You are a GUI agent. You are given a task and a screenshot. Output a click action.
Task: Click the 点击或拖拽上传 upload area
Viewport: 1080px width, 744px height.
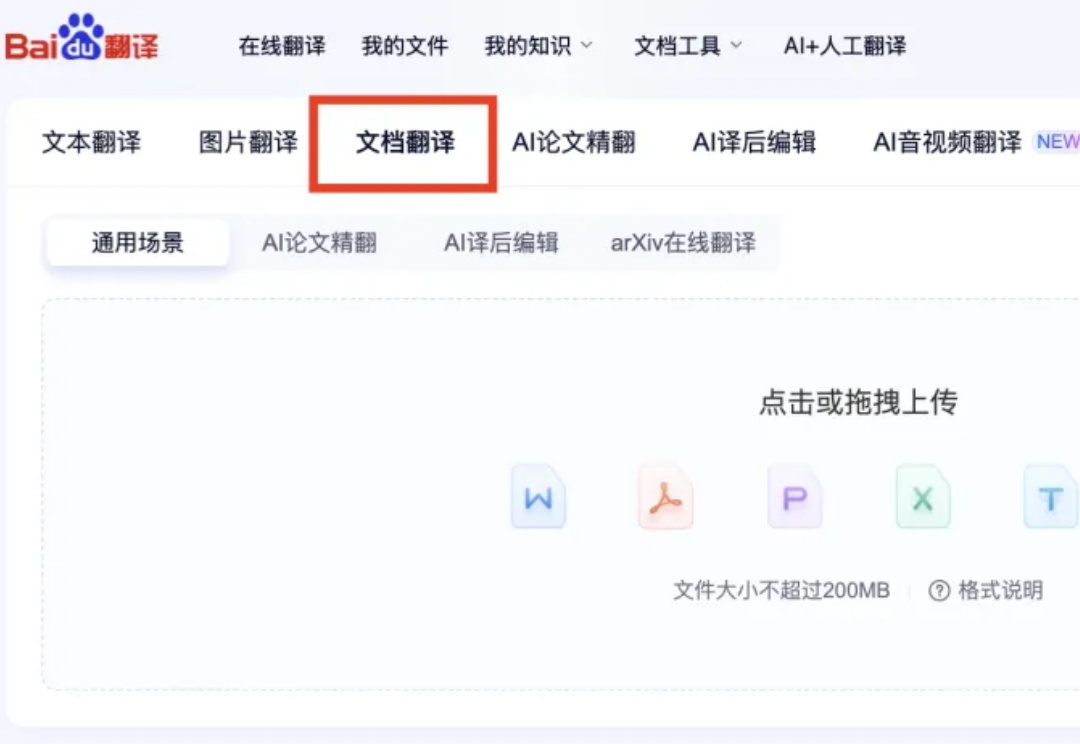coord(860,402)
